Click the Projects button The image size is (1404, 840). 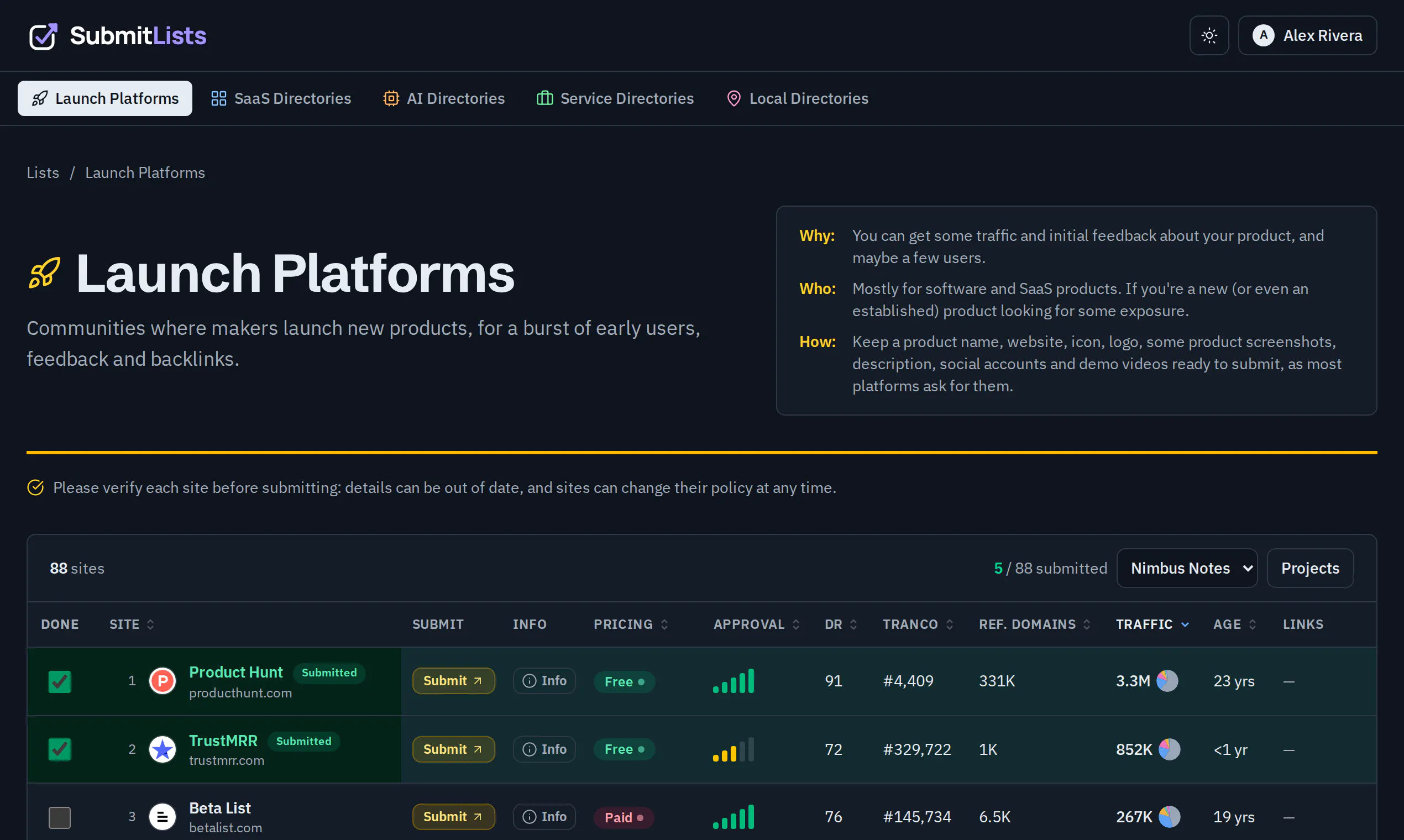coord(1310,568)
